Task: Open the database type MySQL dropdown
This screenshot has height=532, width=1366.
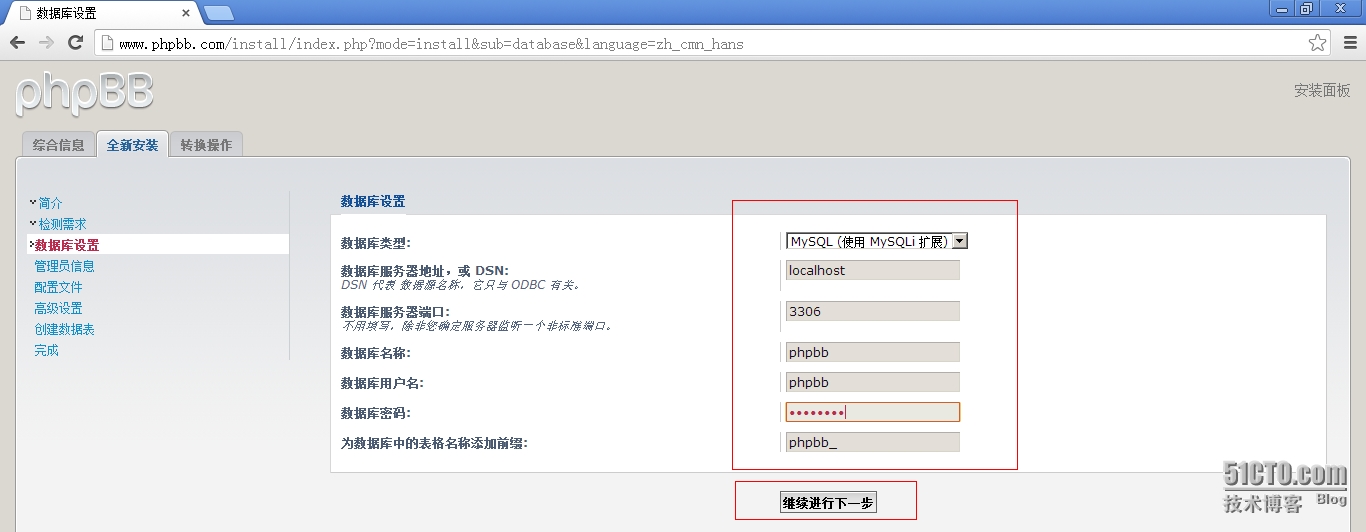Action: click(877, 241)
